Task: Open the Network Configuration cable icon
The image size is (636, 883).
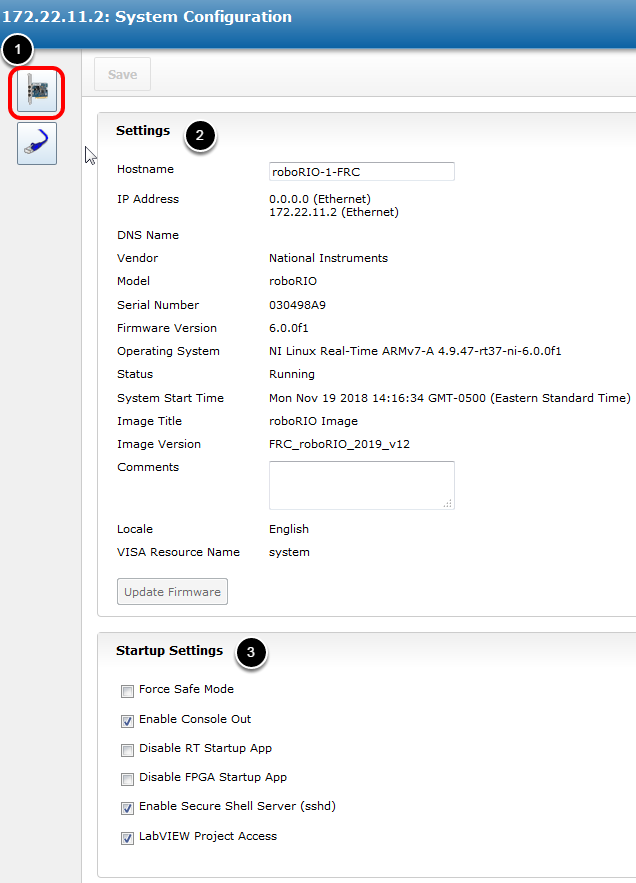Action: (x=37, y=144)
